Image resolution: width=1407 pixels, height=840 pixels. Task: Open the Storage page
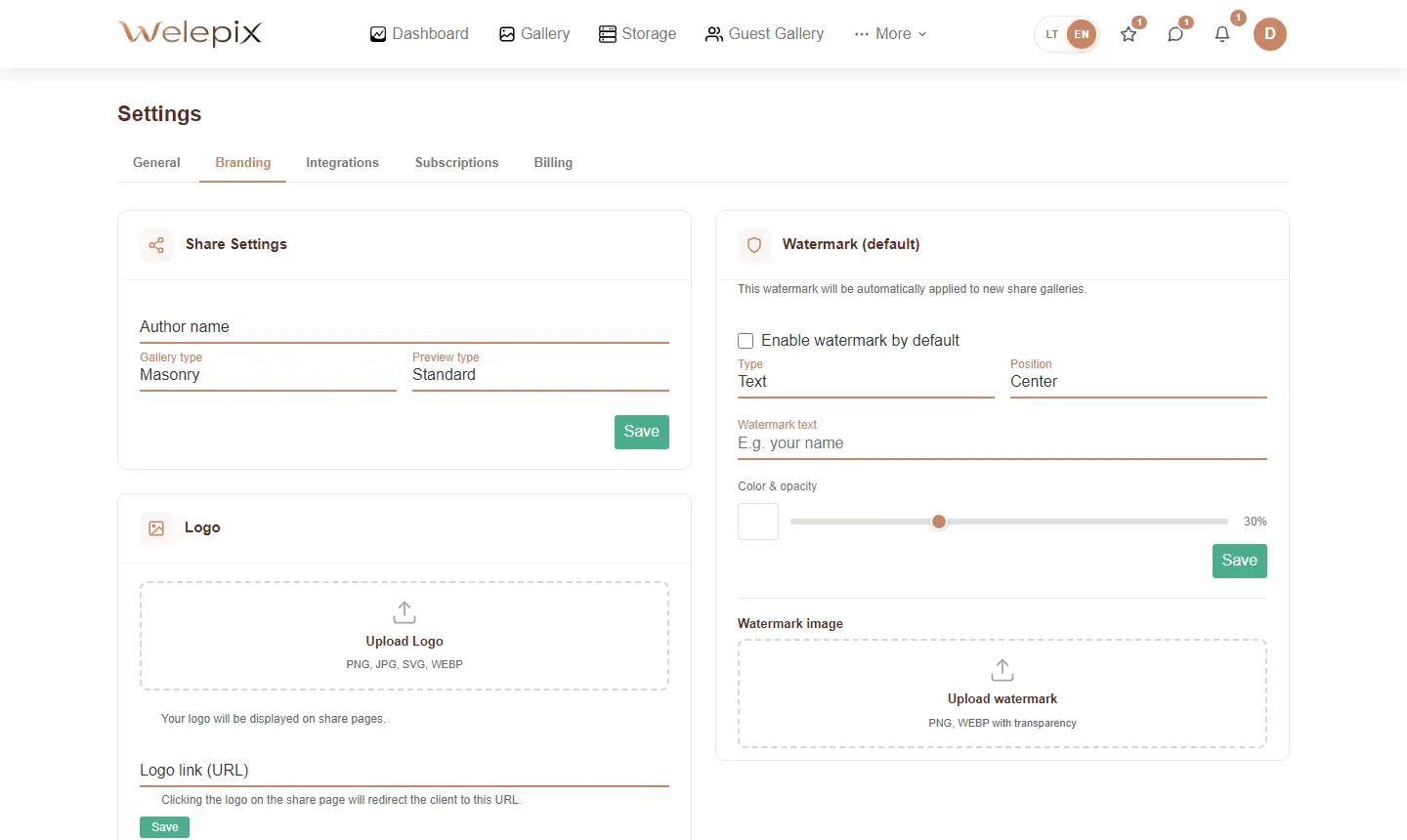[x=637, y=34]
